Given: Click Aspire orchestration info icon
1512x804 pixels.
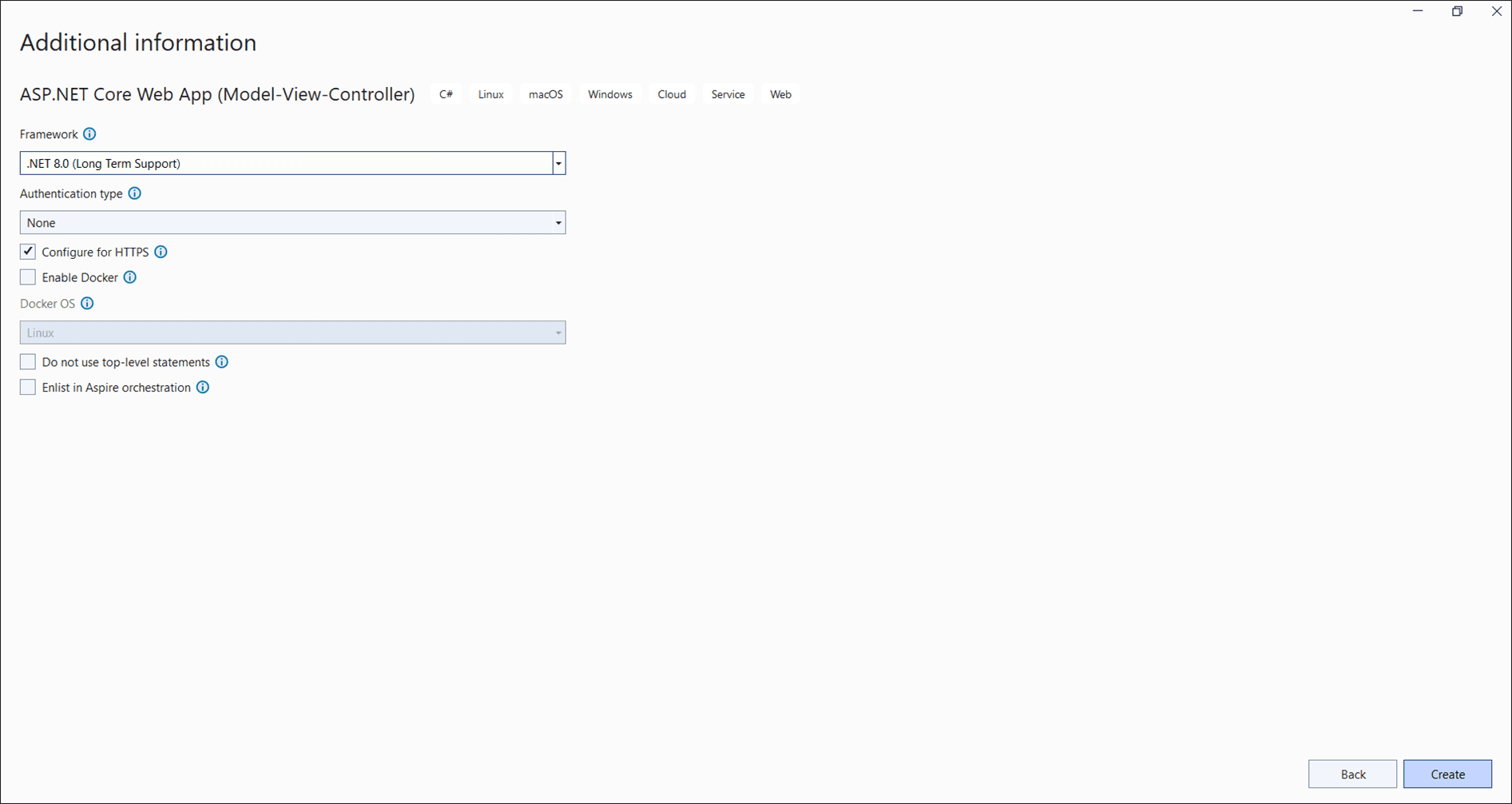Looking at the screenshot, I should (203, 388).
